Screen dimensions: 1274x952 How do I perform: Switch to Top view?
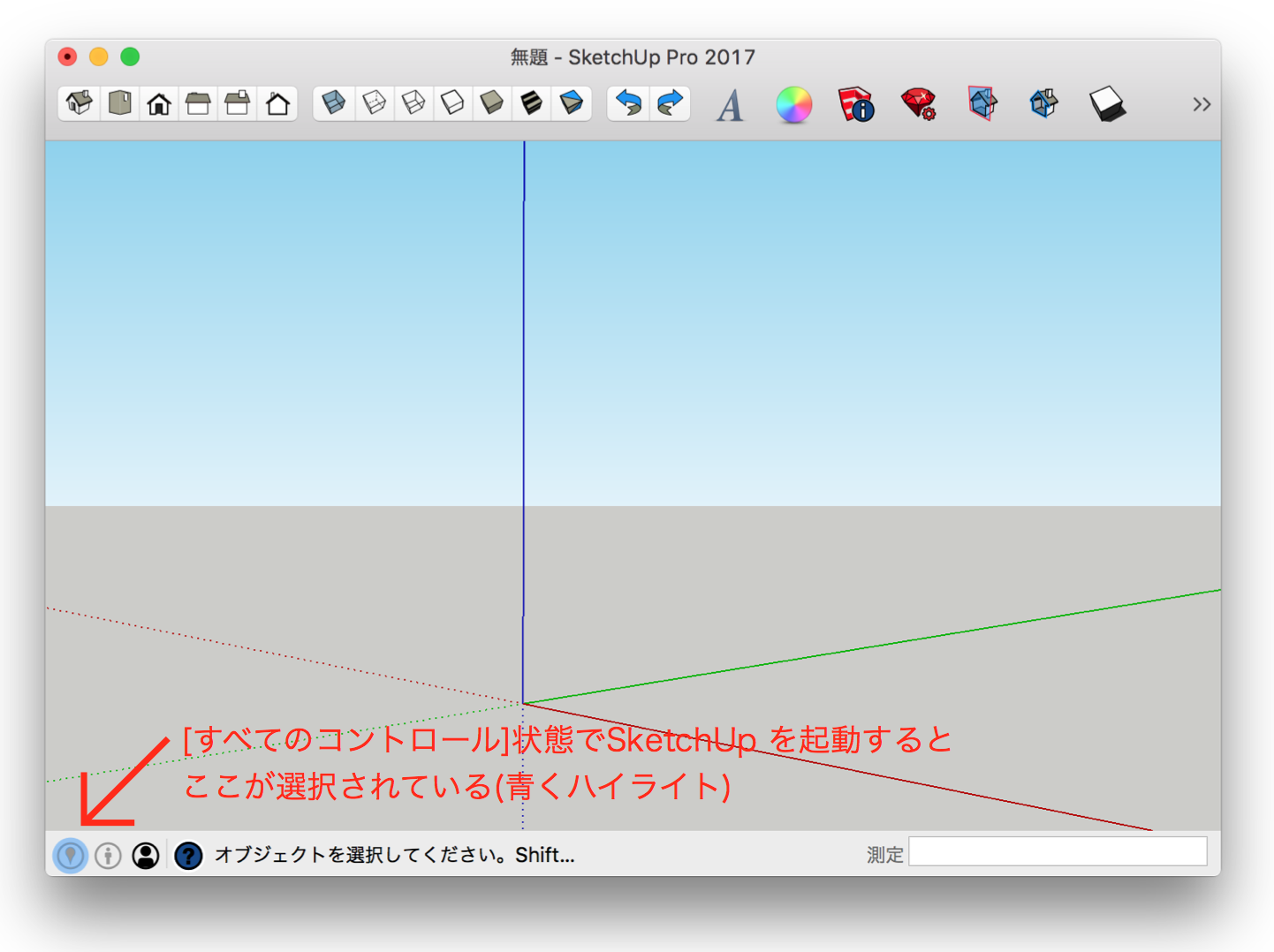119,103
